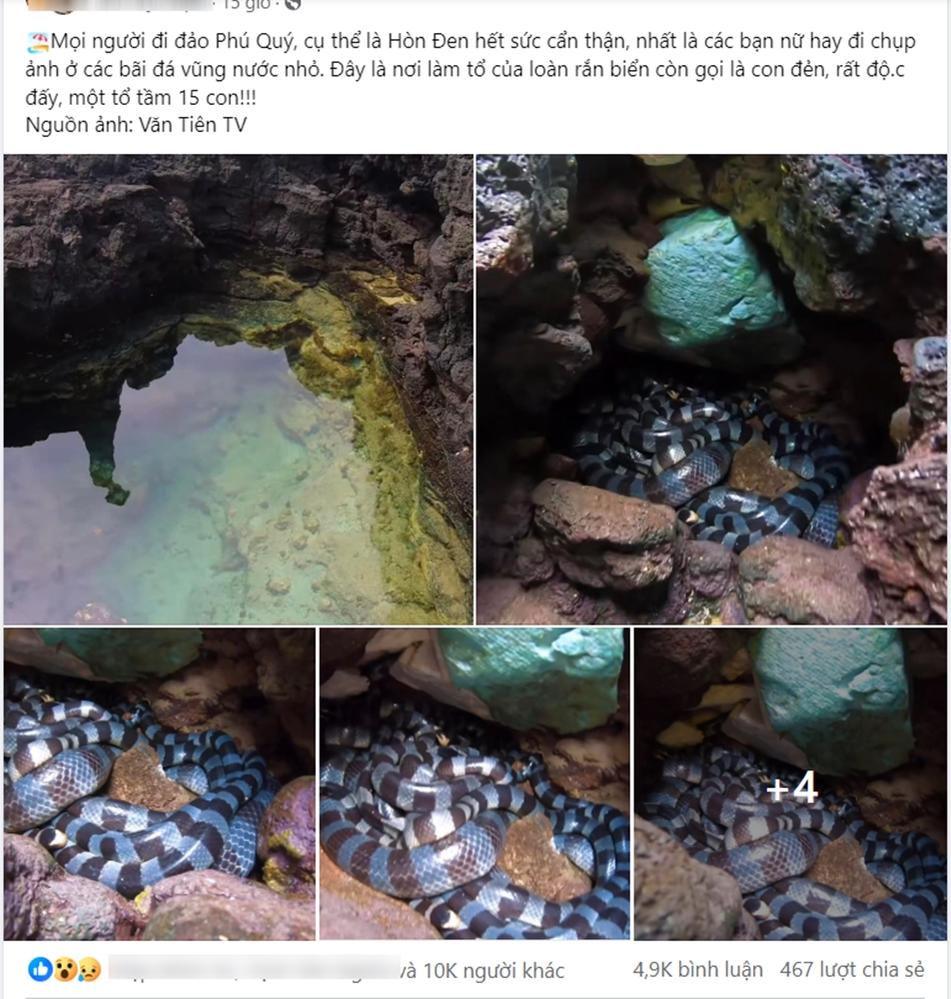Click the beach umbrella emoji in post

(x=38, y=43)
